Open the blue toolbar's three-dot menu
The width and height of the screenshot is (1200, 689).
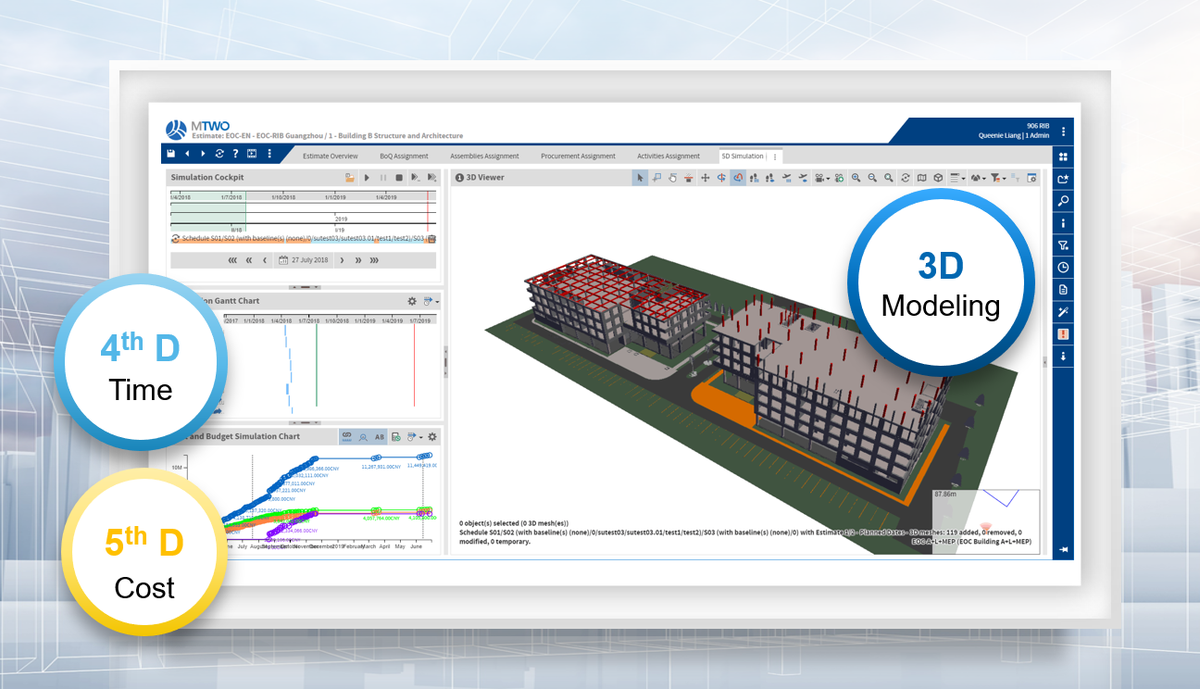click(x=269, y=153)
